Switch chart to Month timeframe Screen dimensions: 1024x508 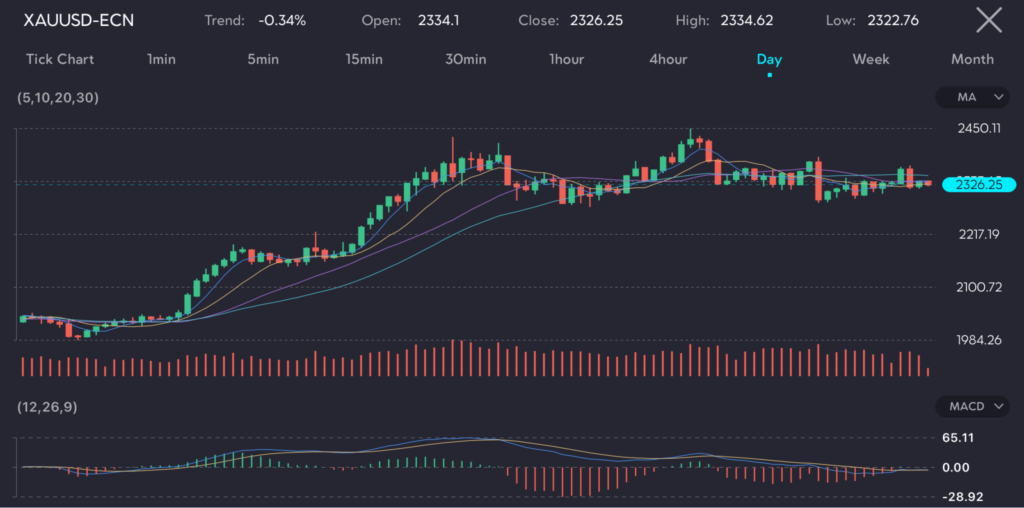click(x=972, y=59)
